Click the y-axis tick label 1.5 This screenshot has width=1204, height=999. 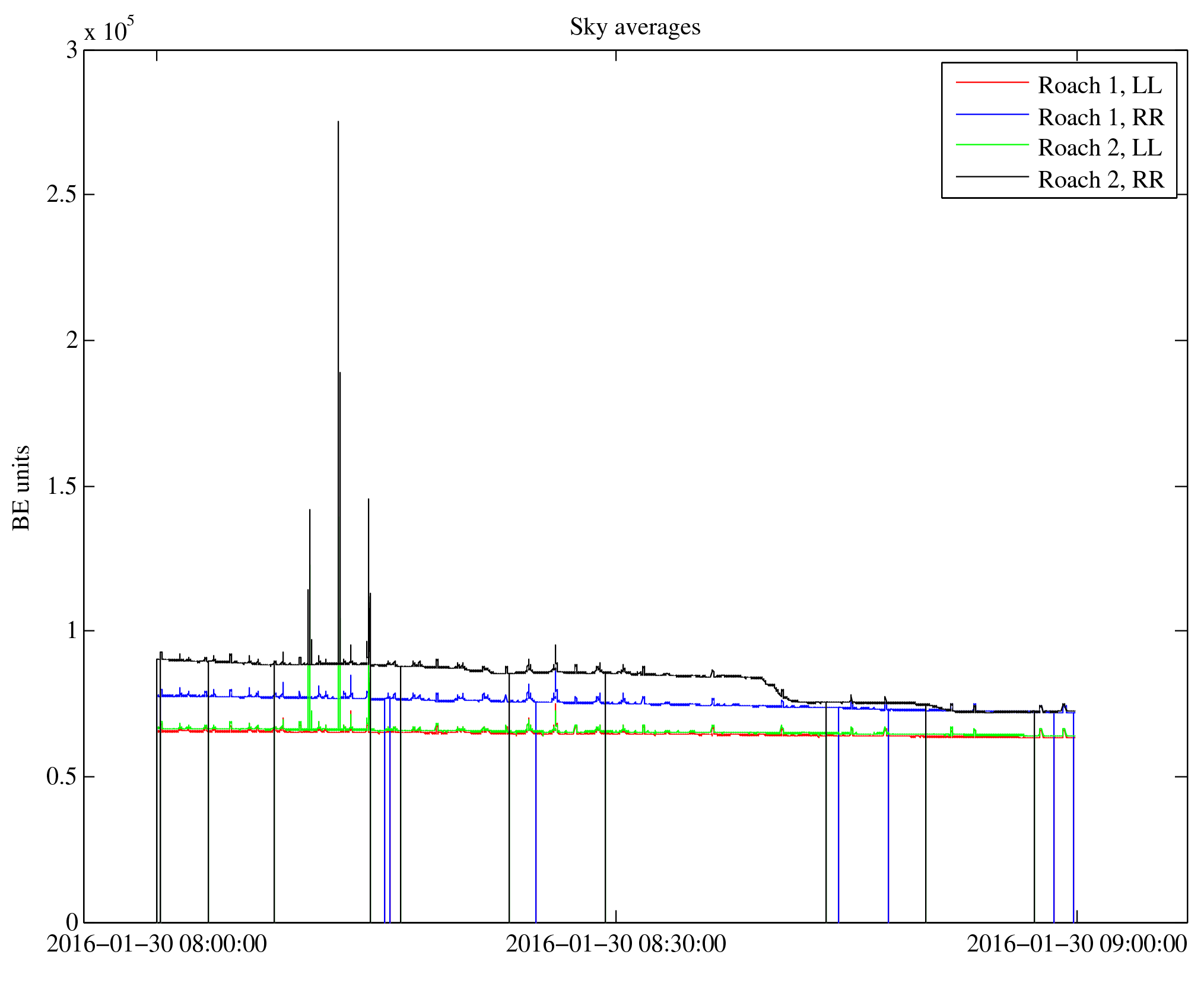pyautogui.click(x=62, y=487)
